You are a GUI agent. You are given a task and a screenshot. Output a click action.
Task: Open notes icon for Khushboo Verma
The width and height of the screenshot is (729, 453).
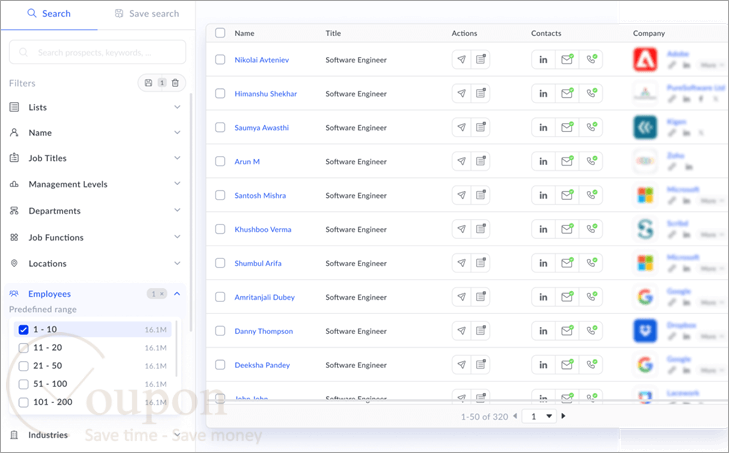pyautogui.click(x=481, y=229)
